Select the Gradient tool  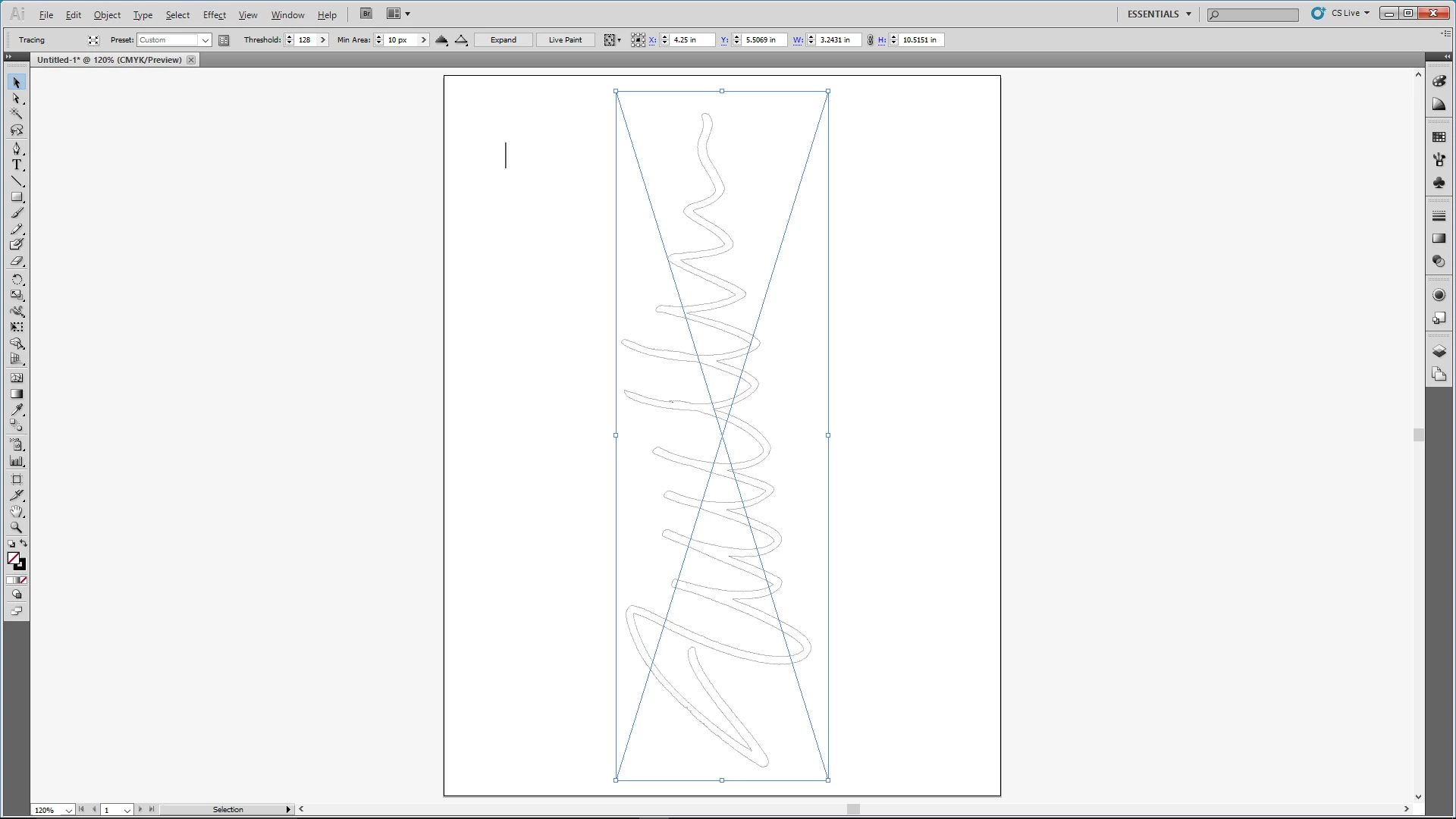[17, 394]
